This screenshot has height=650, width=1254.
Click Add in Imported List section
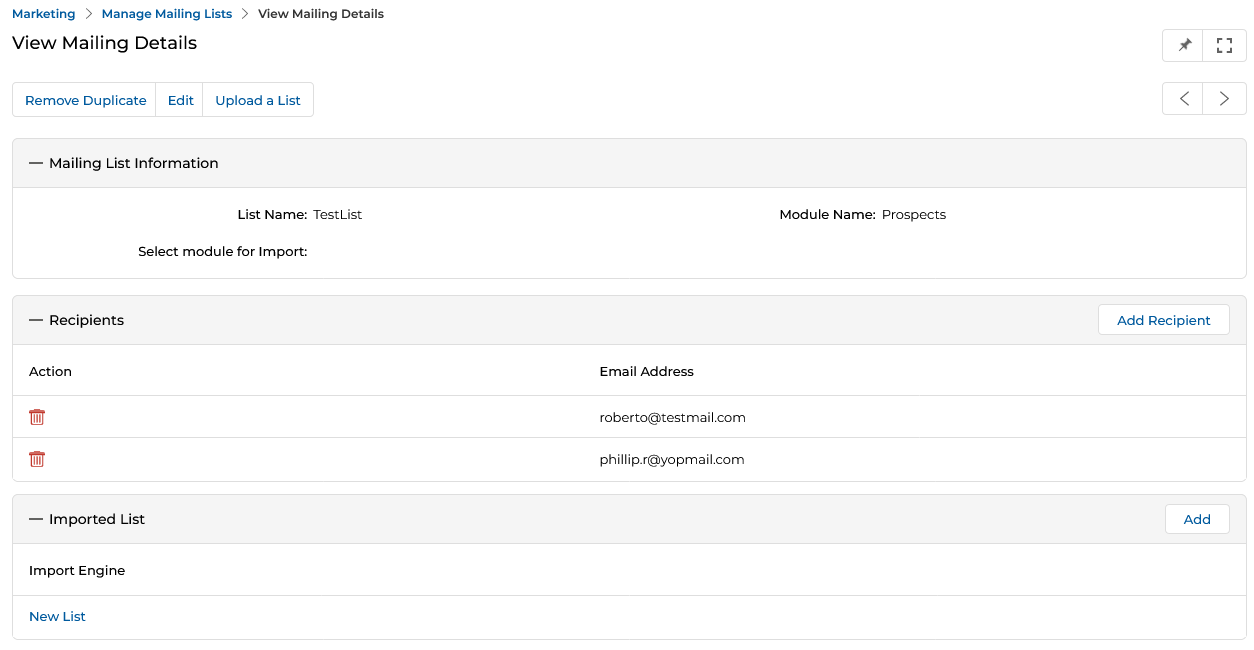click(x=1197, y=519)
